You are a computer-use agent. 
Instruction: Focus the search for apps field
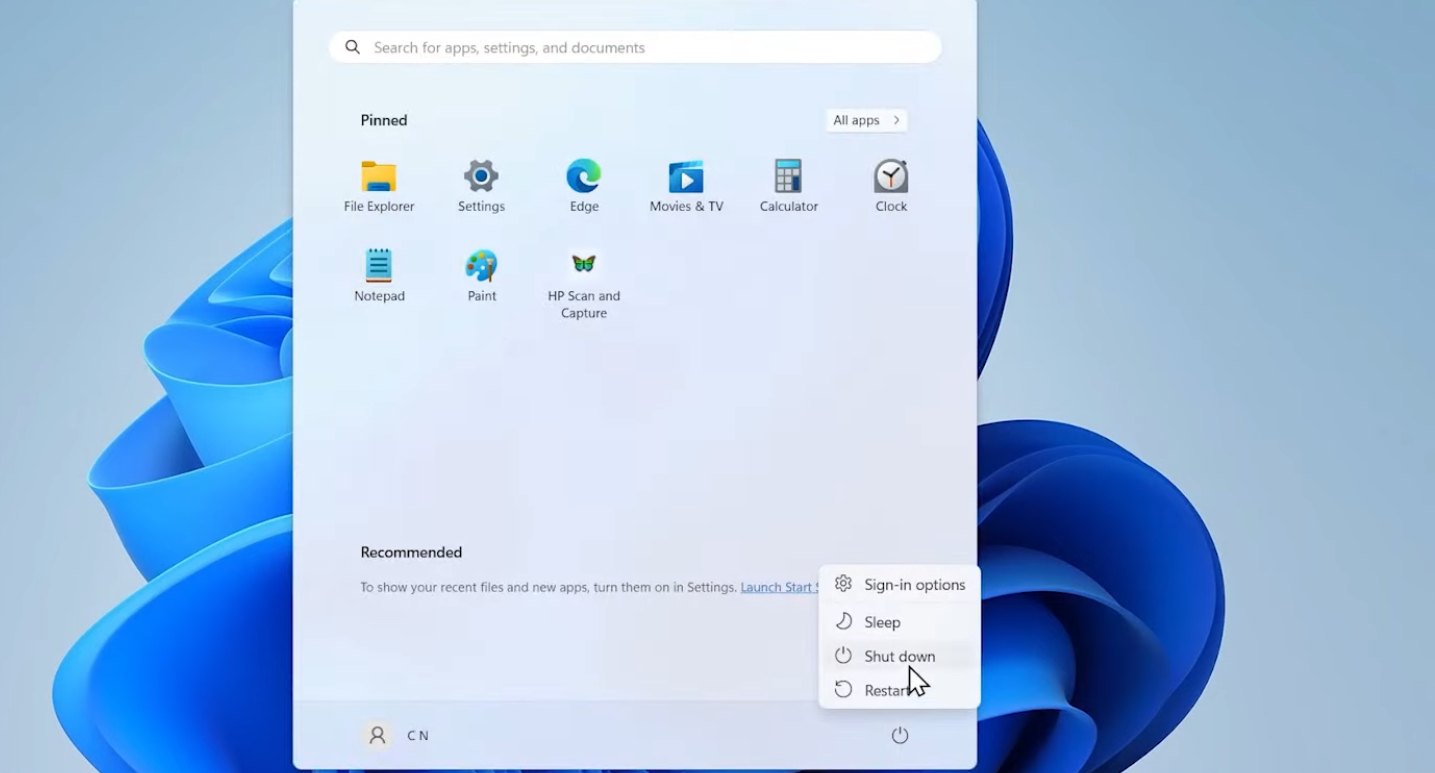tap(635, 47)
